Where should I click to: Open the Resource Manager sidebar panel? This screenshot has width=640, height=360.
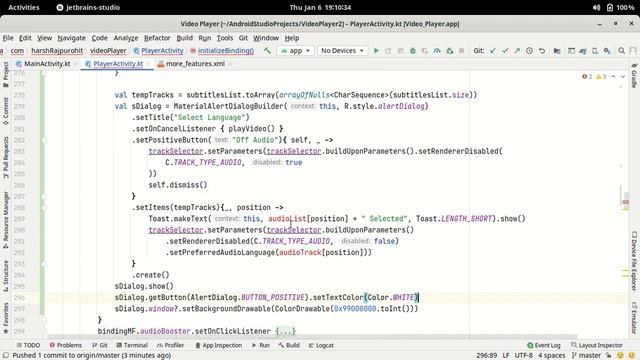(6, 220)
